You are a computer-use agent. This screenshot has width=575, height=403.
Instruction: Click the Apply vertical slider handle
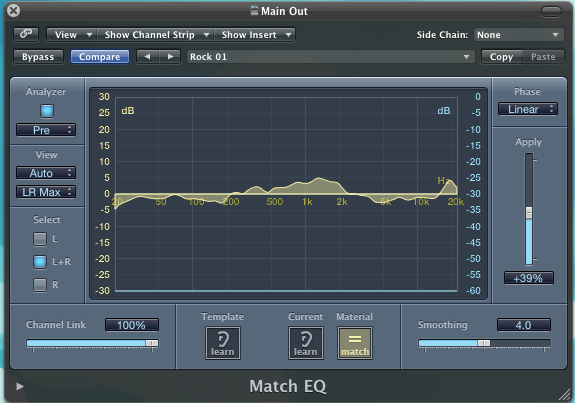point(529,213)
